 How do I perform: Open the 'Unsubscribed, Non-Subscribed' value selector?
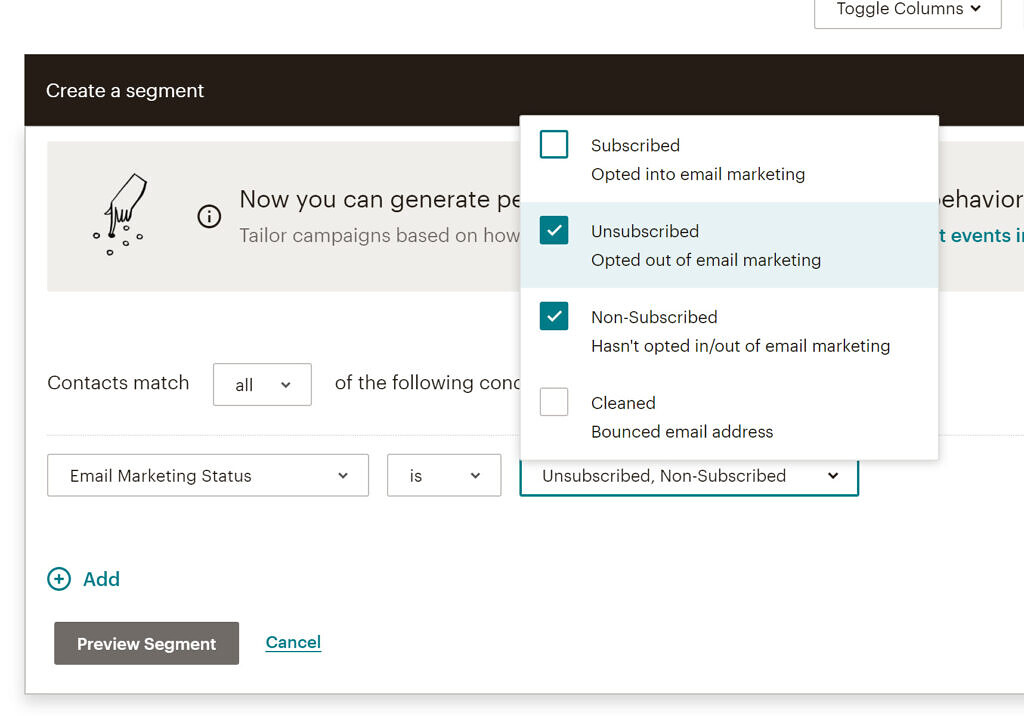pyautogui.click(x=688, y=476)
